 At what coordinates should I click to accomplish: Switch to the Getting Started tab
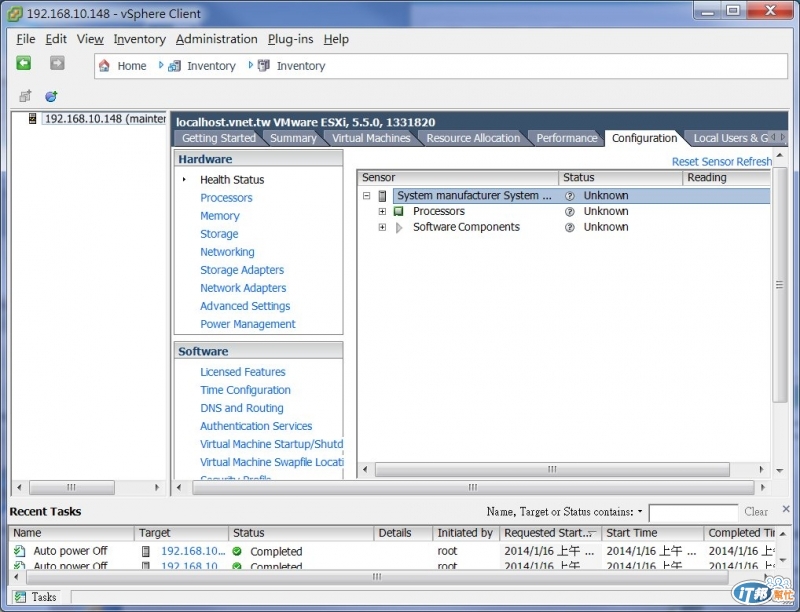coord(218,138)
